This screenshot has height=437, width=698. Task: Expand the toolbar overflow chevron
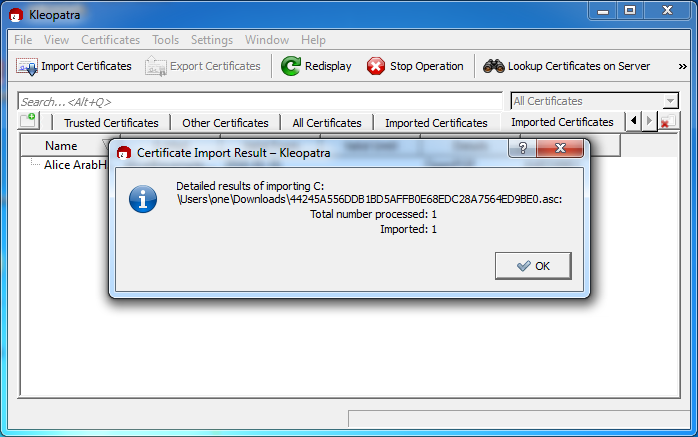tap(682, 67)
